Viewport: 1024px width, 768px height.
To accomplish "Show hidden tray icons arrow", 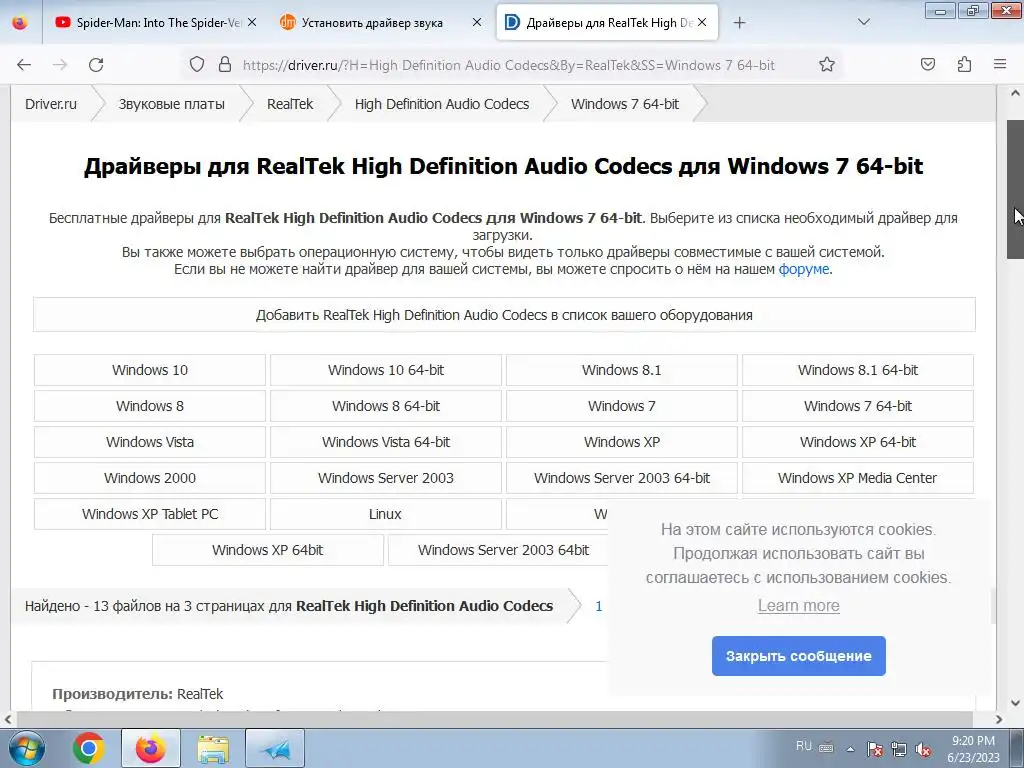I will click(x=850, y=749).
